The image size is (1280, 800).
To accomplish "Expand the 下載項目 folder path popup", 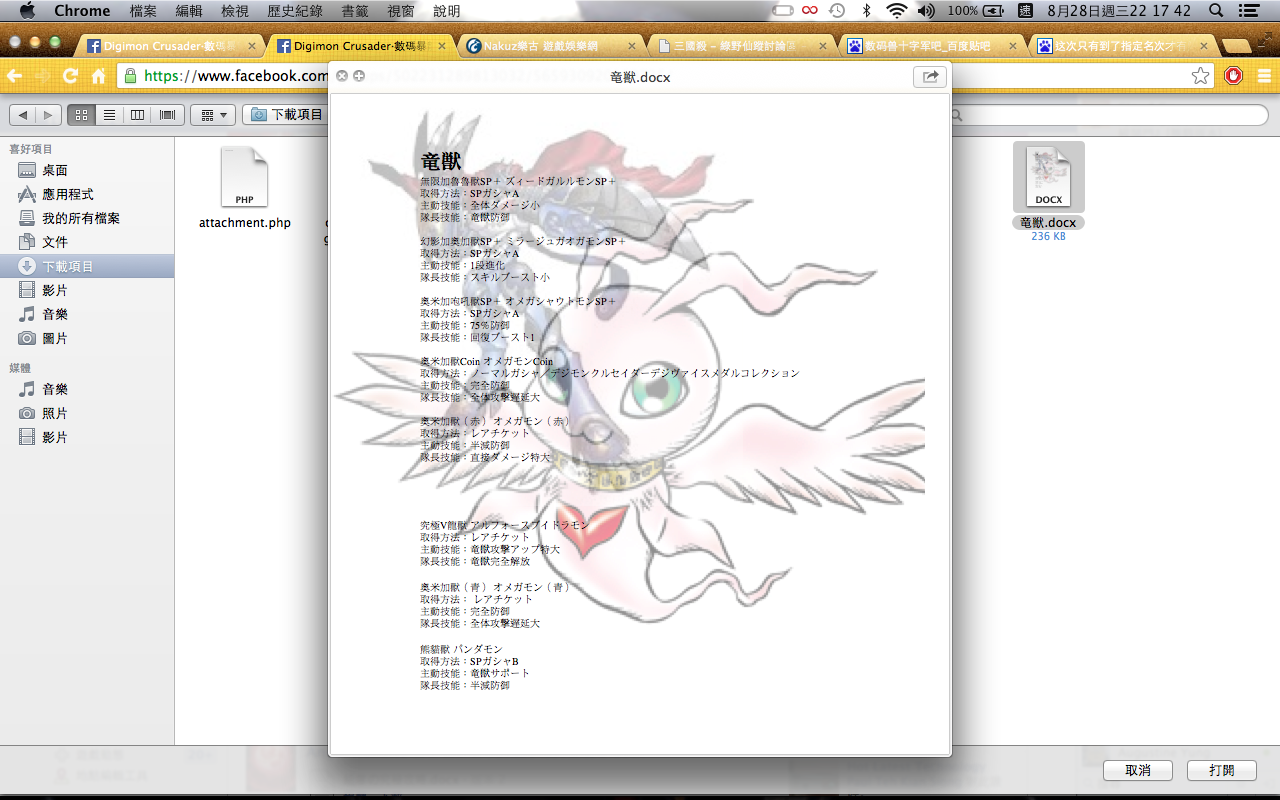I will [288, 115].
